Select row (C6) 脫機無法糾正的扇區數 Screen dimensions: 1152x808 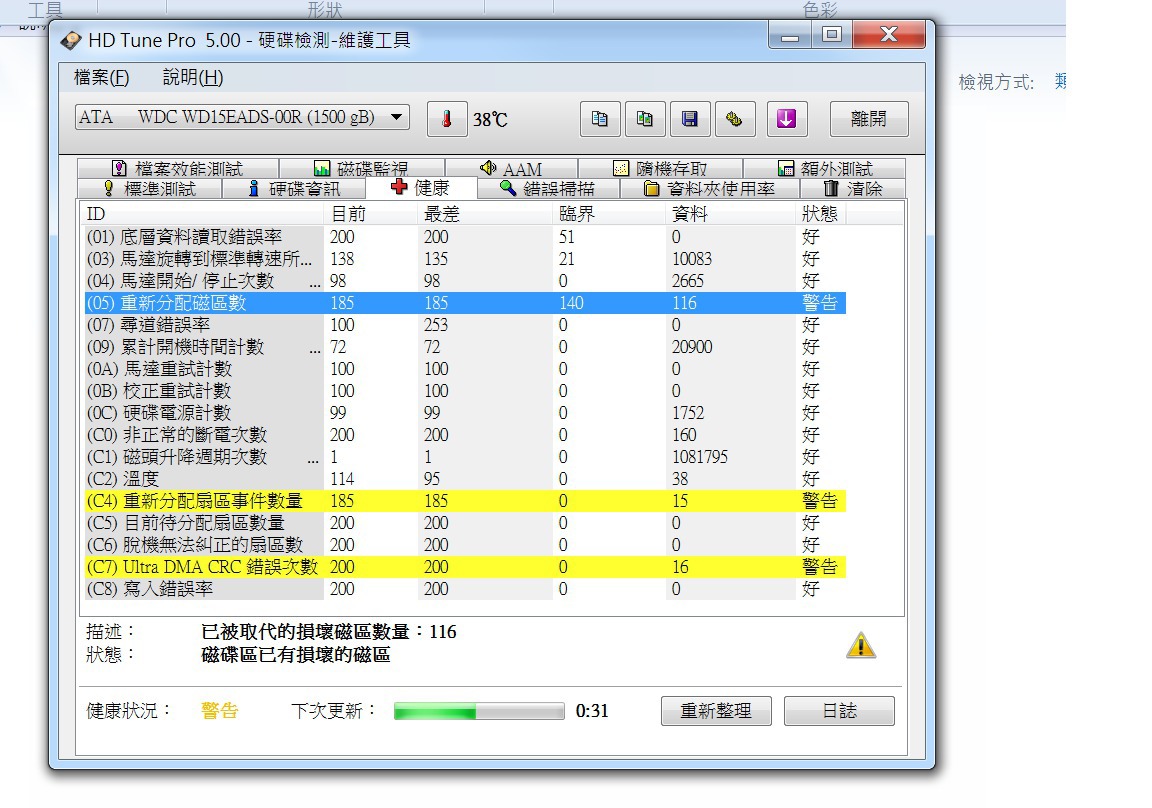coord(465,545)
